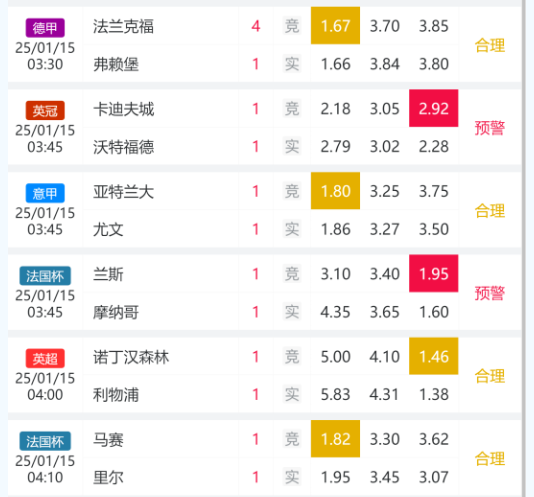Click the red 英超 league badge
The height and width of the screenshot is (497, 534).
pos(45,358)
